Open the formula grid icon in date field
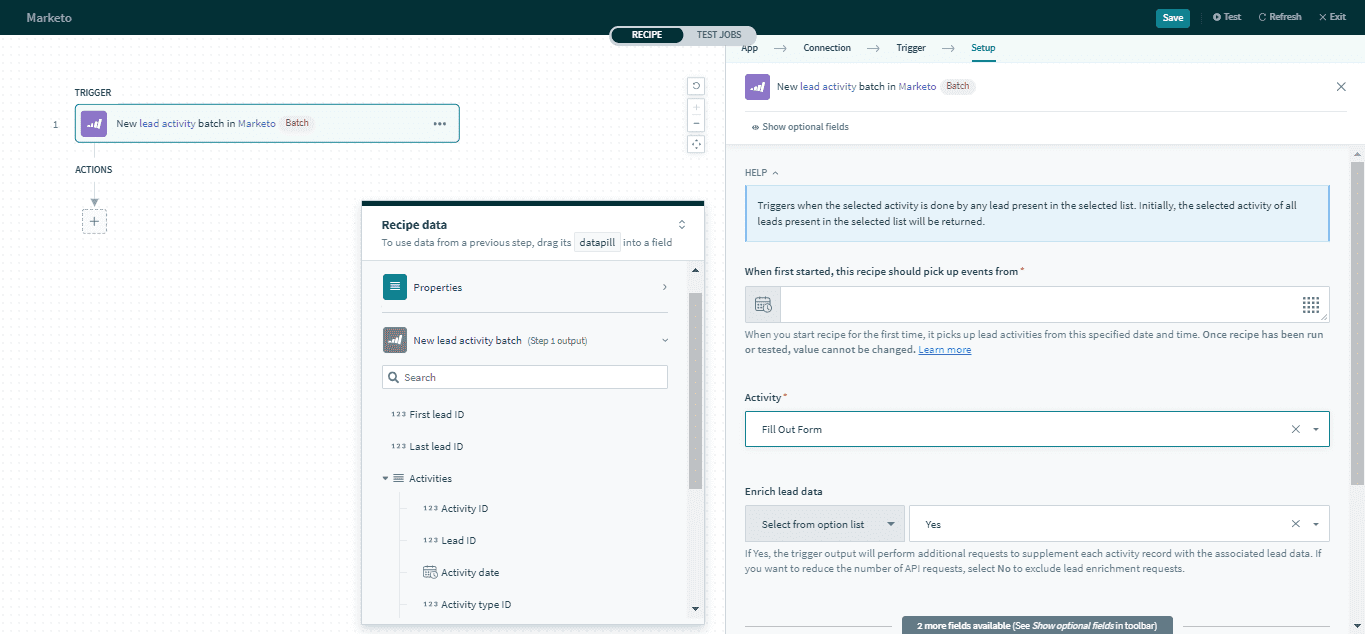This screenshot has width=1365, height=634. 1311,305
